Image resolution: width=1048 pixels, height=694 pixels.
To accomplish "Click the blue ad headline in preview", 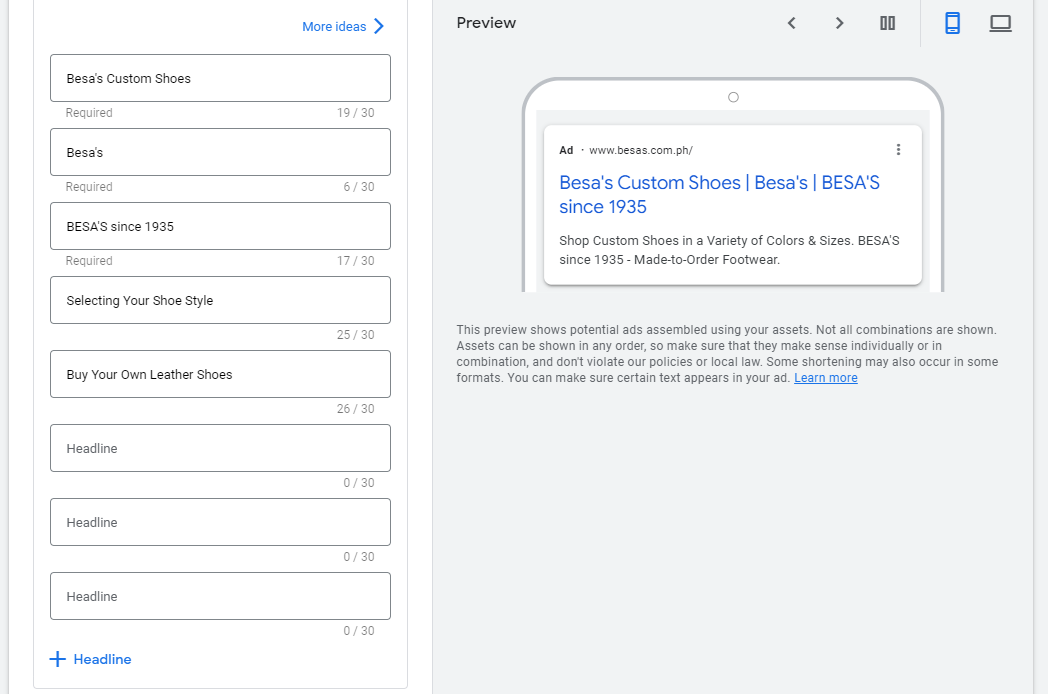I will click(719, 195).
